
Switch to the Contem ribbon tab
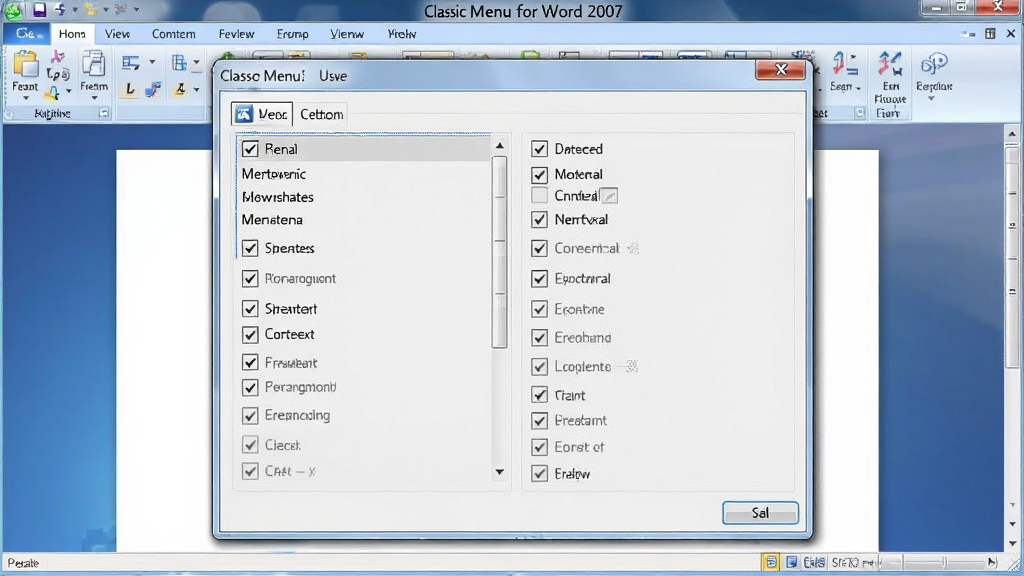[x=173, y=33]
